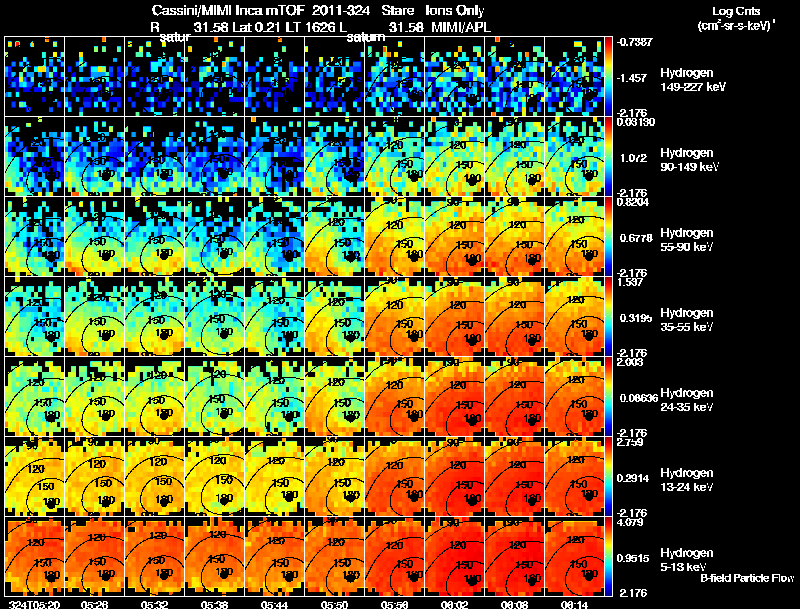Click the "05:56" time axis label
800x609 pixels.
click(x=395, y=604)
